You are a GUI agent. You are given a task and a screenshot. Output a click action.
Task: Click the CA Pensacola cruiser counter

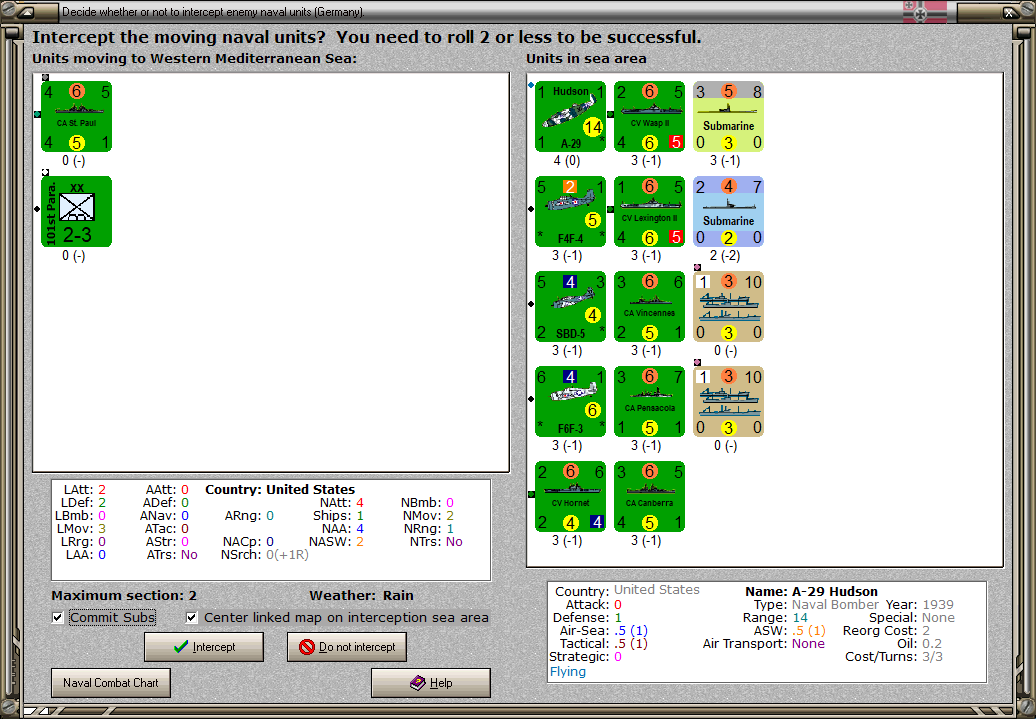point(649,402)
